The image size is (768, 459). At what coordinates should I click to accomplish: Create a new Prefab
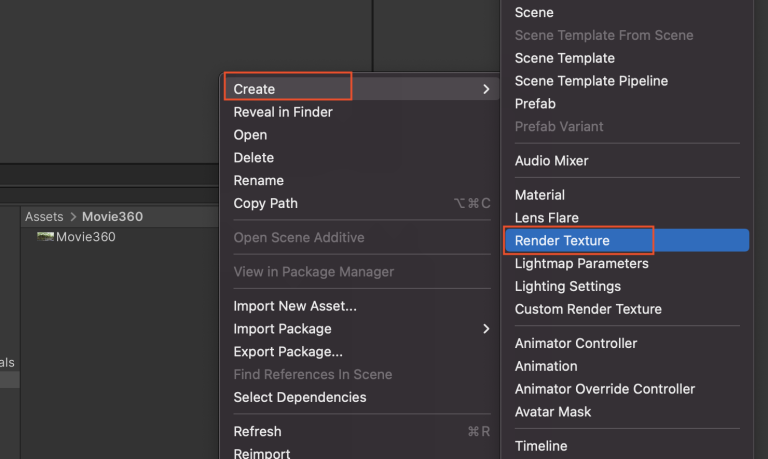click(535, 104)
